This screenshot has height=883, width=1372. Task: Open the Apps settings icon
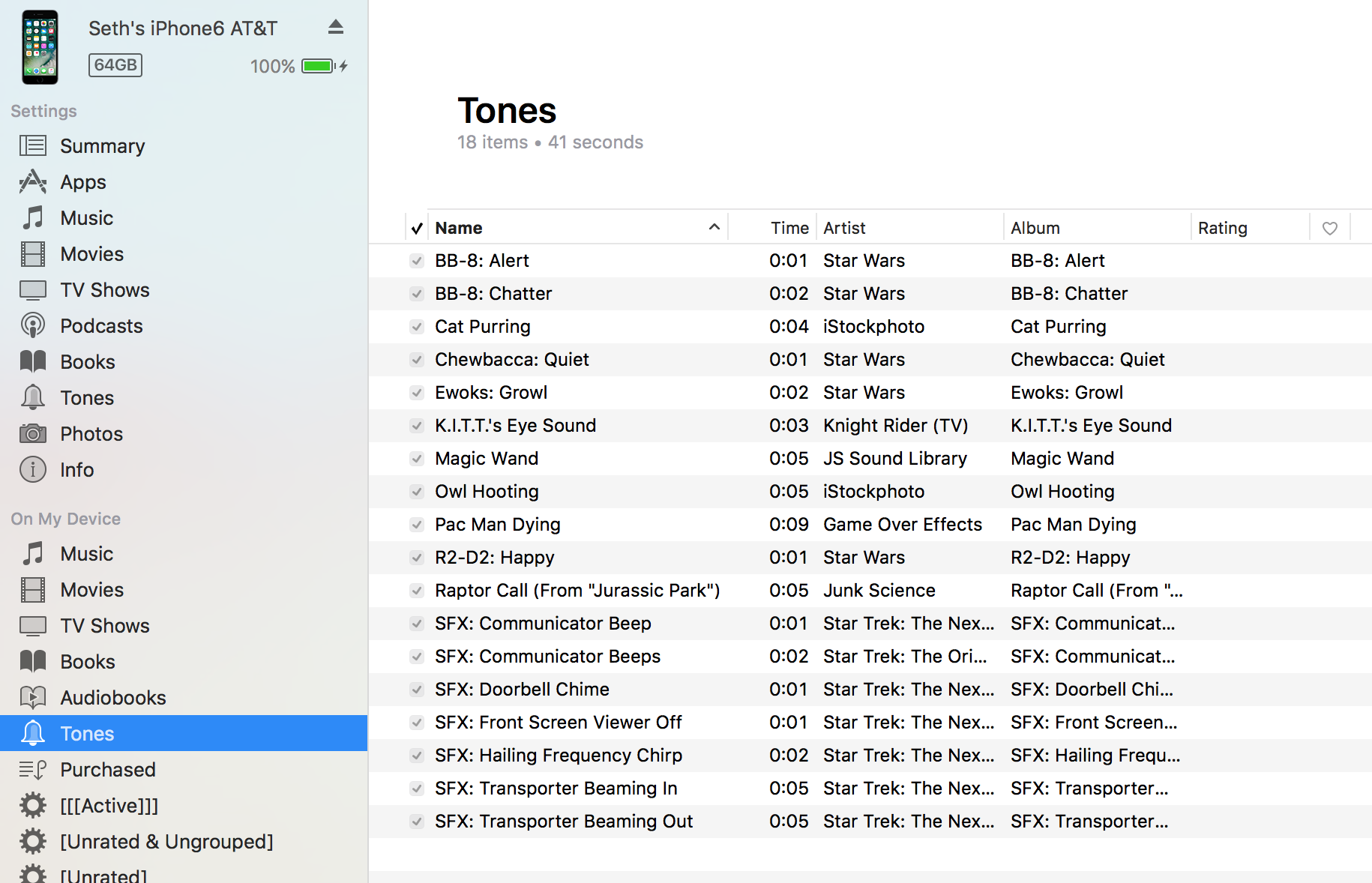[33, 181]
